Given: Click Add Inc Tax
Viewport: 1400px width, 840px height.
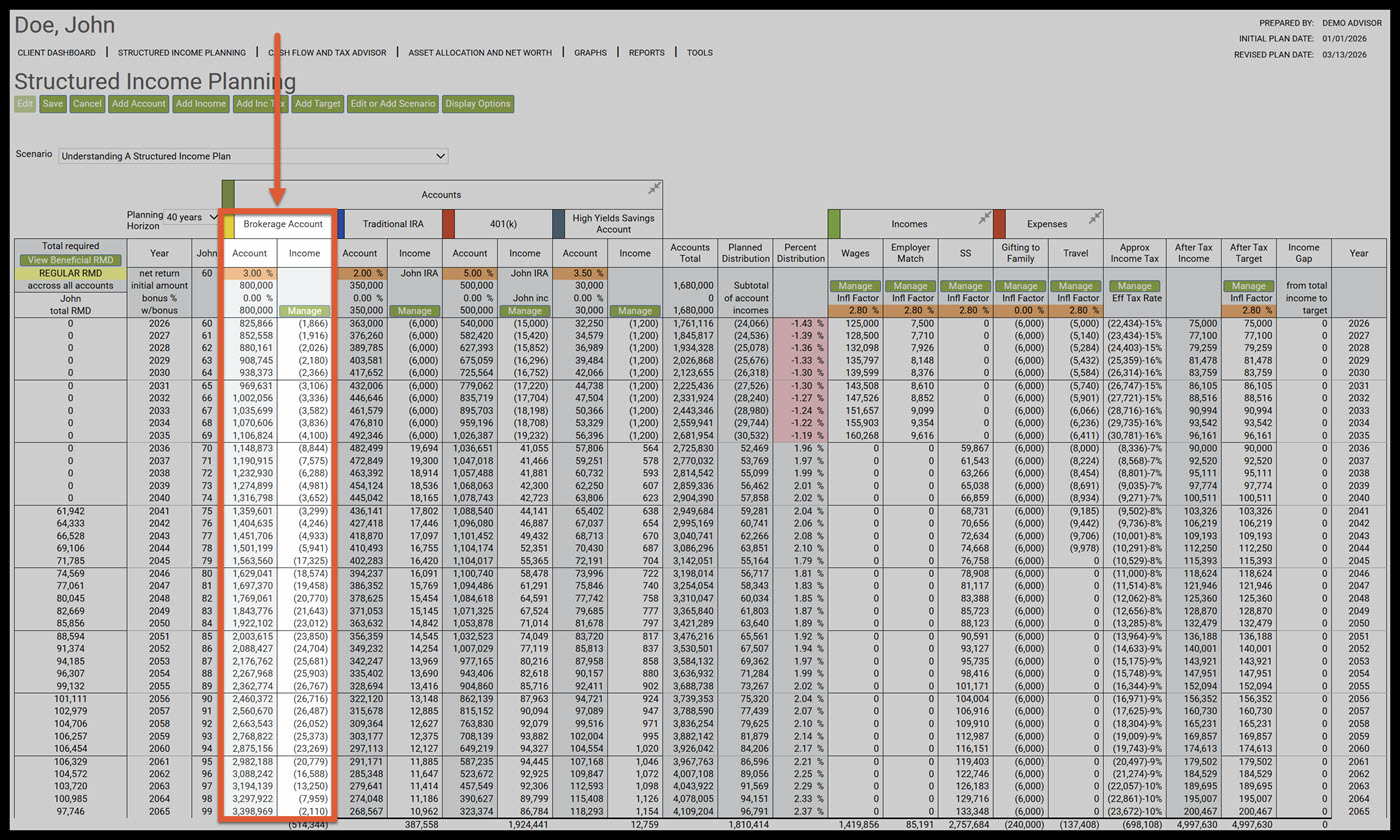Looking at the screenshot, I should pos(260,103).
